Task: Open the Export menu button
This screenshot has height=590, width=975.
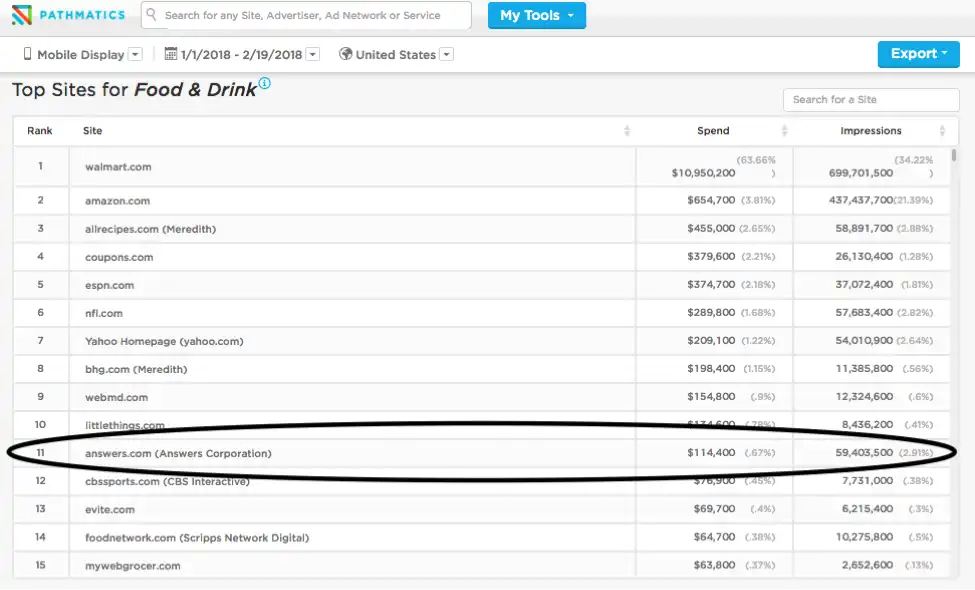Action: tap(918, 54)
